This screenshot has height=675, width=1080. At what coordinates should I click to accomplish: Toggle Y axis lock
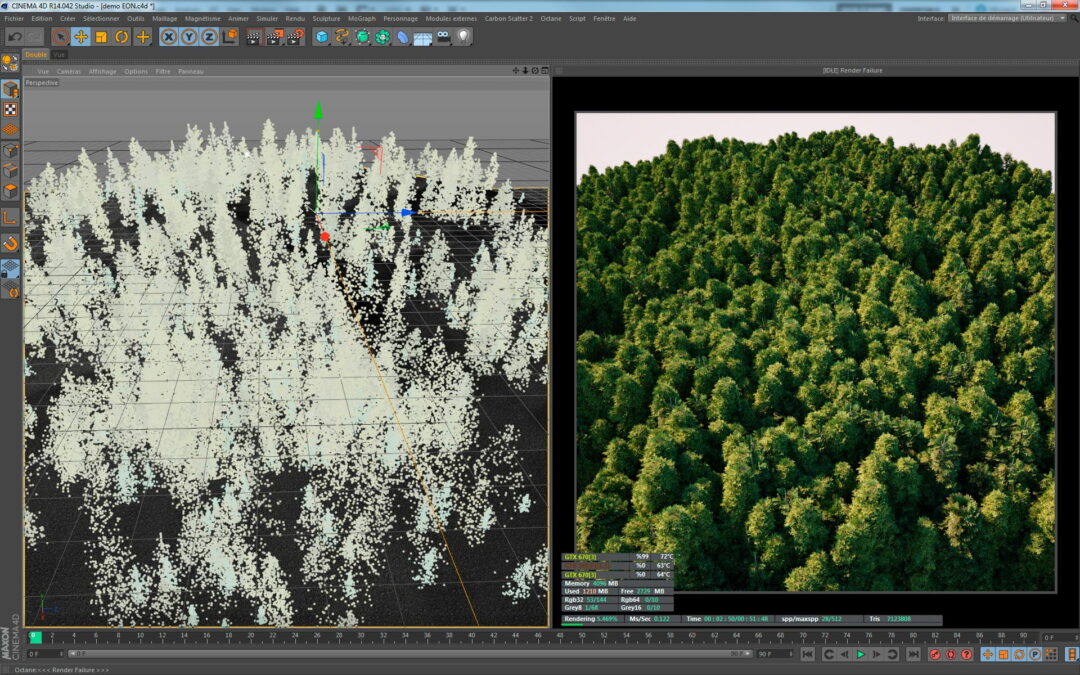point(189,37)
